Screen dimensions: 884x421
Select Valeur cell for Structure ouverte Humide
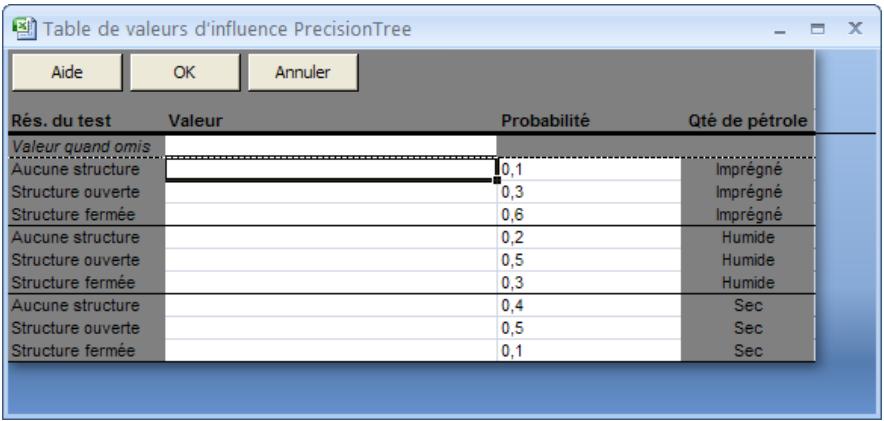click(x=331, y=260)
